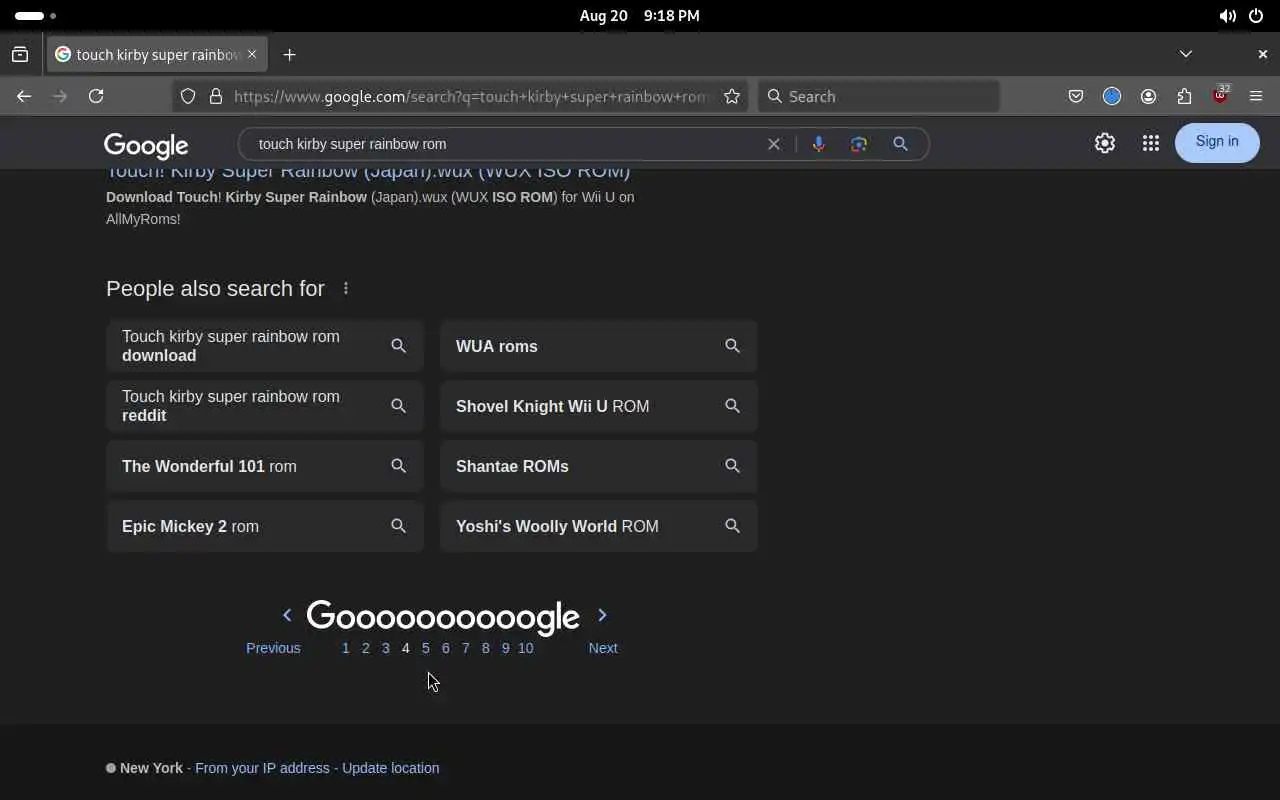This screenshot has height=800, width=1280.
Task: Bookmark this page with the star icon
Action: click(x=732, y=96)
